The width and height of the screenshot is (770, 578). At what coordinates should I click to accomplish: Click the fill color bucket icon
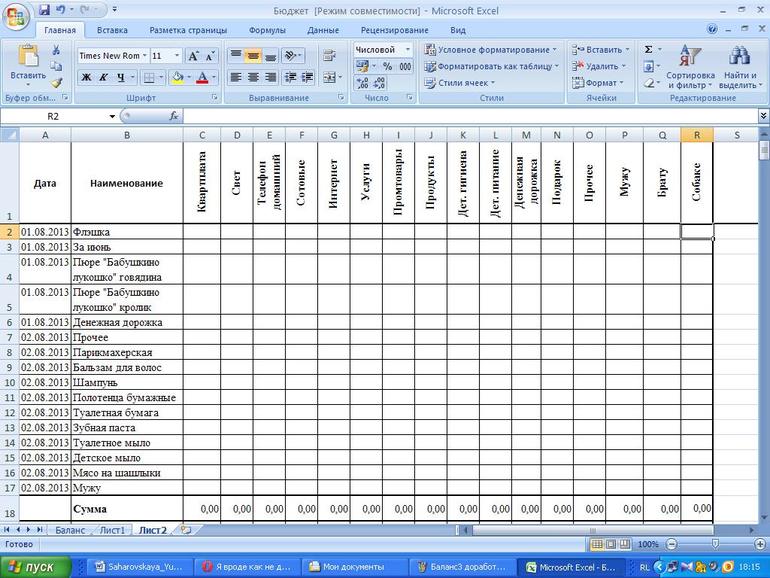pyautogui.click(x=177, y=78)
